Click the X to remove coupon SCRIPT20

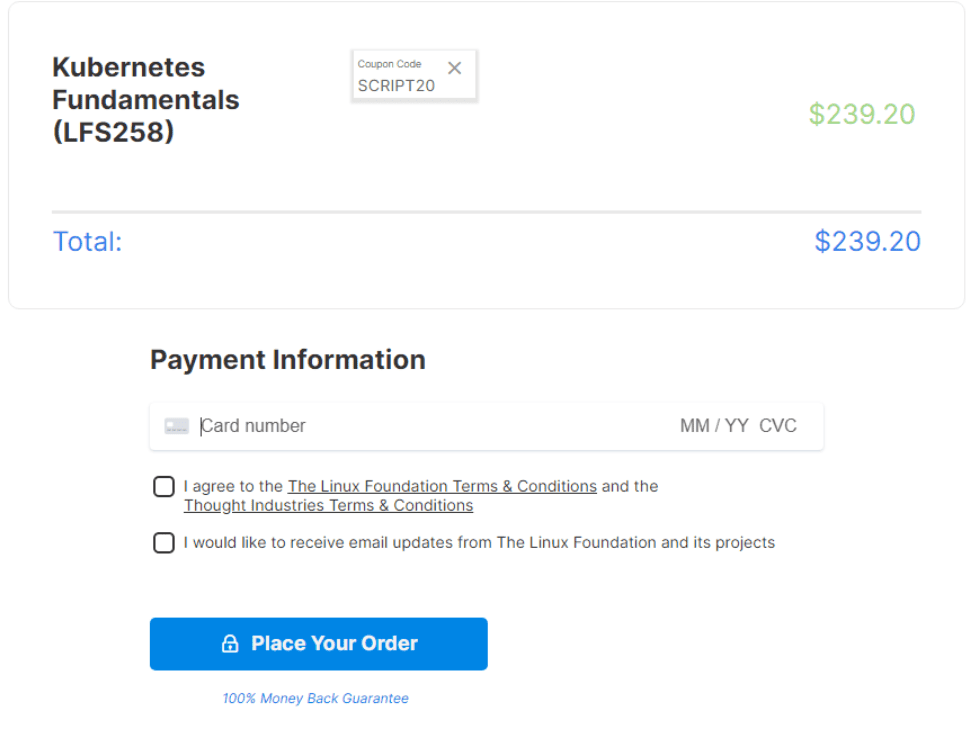point(455,68)
